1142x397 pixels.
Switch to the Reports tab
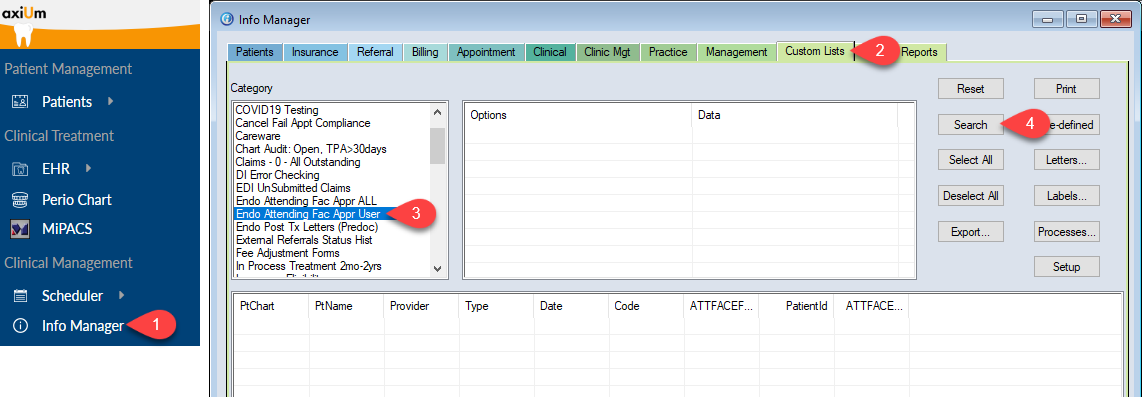(919, 52)
